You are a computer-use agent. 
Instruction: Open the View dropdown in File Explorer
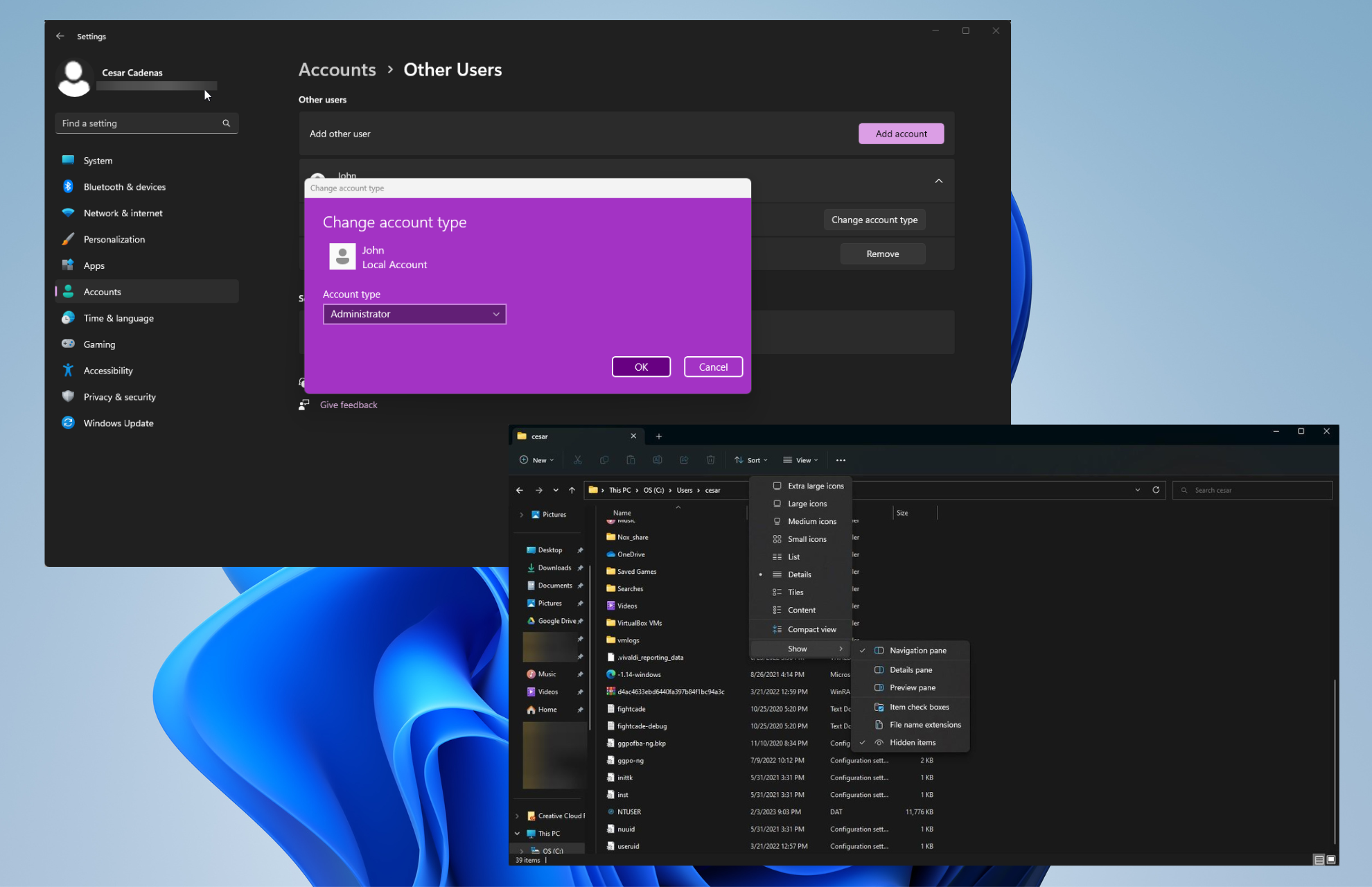pos(800,460)
